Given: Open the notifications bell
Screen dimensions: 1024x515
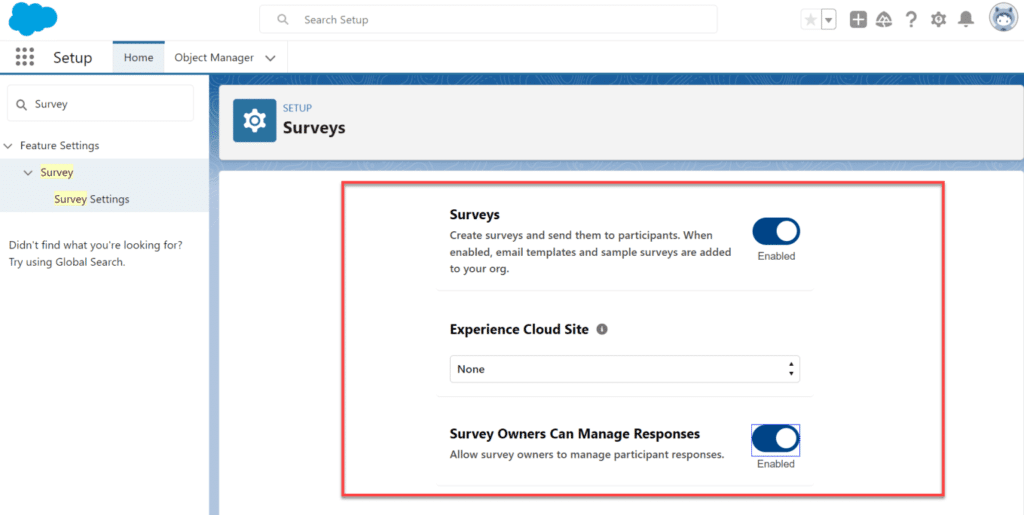Looking at the screenshot, I should pos(965,19).
